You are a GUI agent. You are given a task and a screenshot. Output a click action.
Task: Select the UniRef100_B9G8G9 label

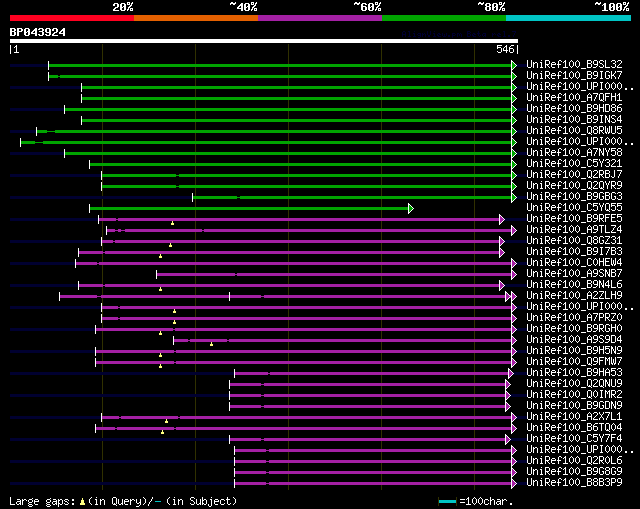[574, 472]
